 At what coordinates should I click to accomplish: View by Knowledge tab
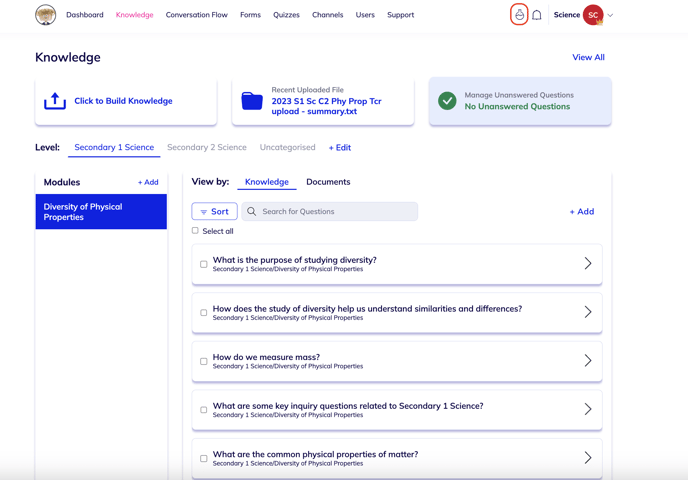267,182
